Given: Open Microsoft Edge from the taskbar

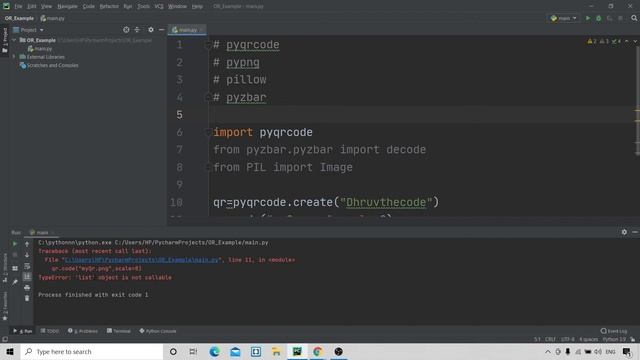Looking at the screenshot, I should 214,351.
